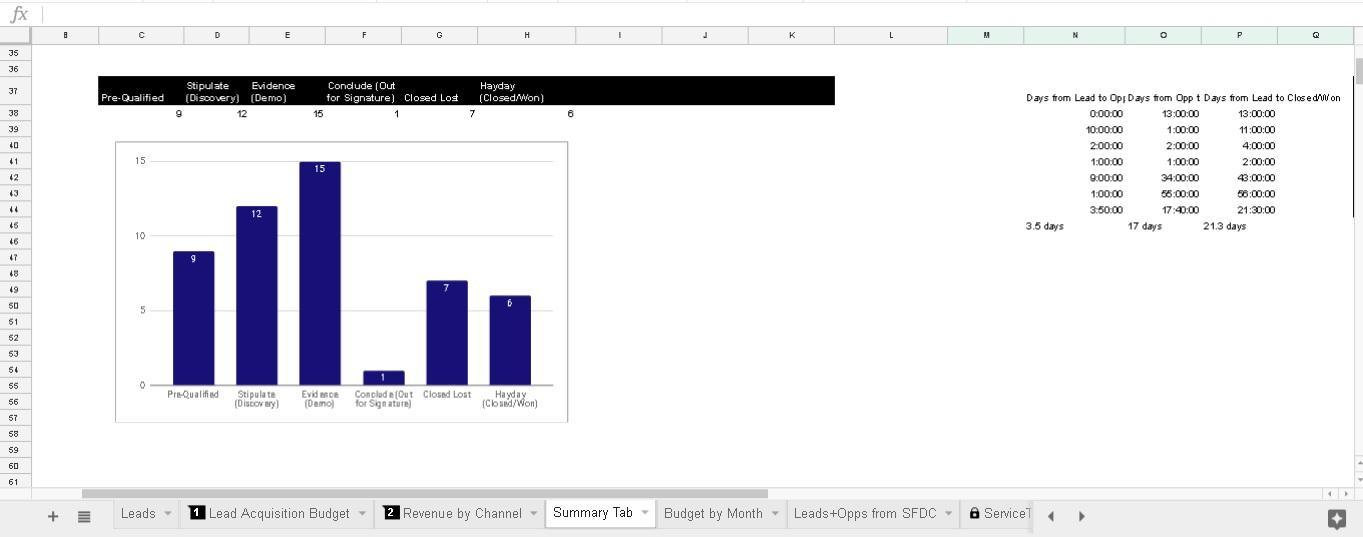Add a new sheet with plus button
This screenshot has width=1363, height=537.
point(53,516)
